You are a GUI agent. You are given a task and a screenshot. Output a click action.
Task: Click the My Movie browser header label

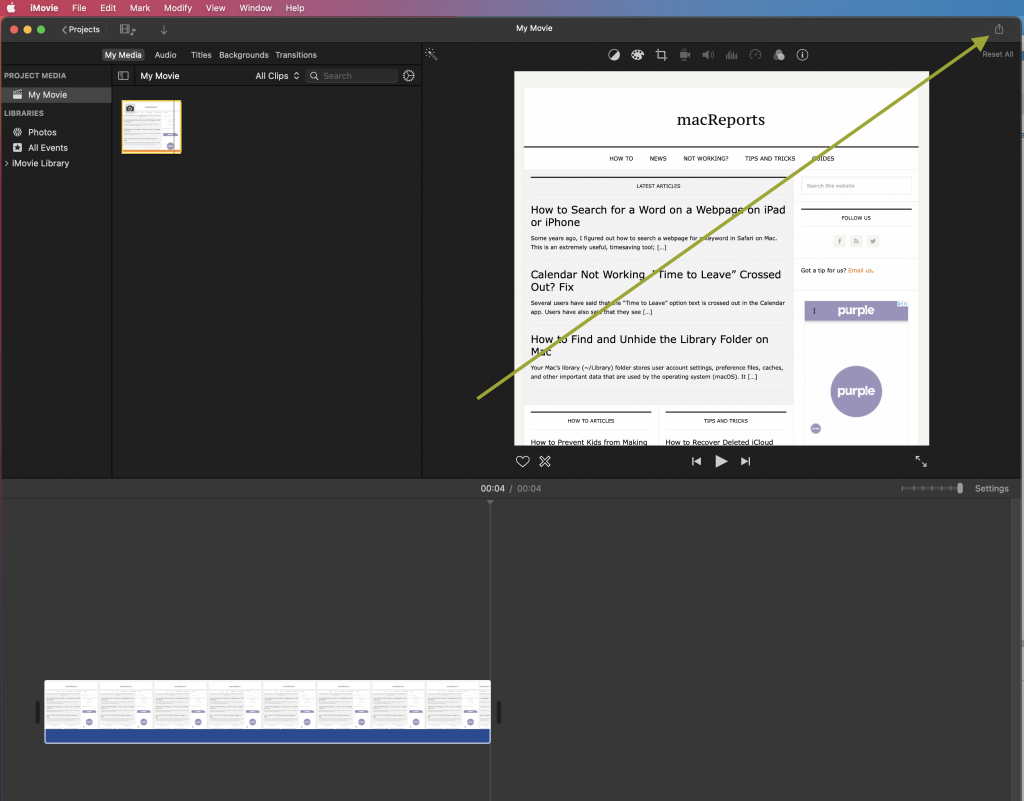(160, 76)
